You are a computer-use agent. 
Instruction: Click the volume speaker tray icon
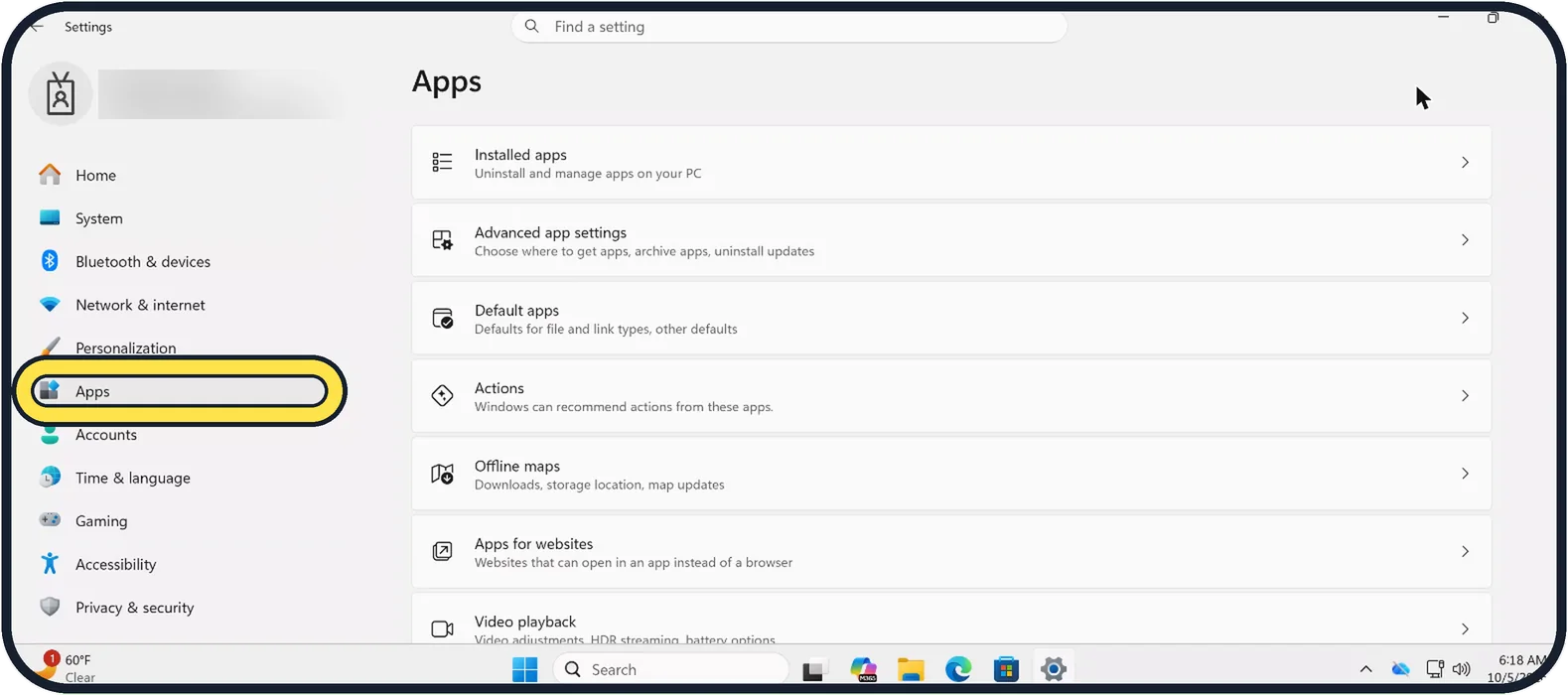(1461, 669)
